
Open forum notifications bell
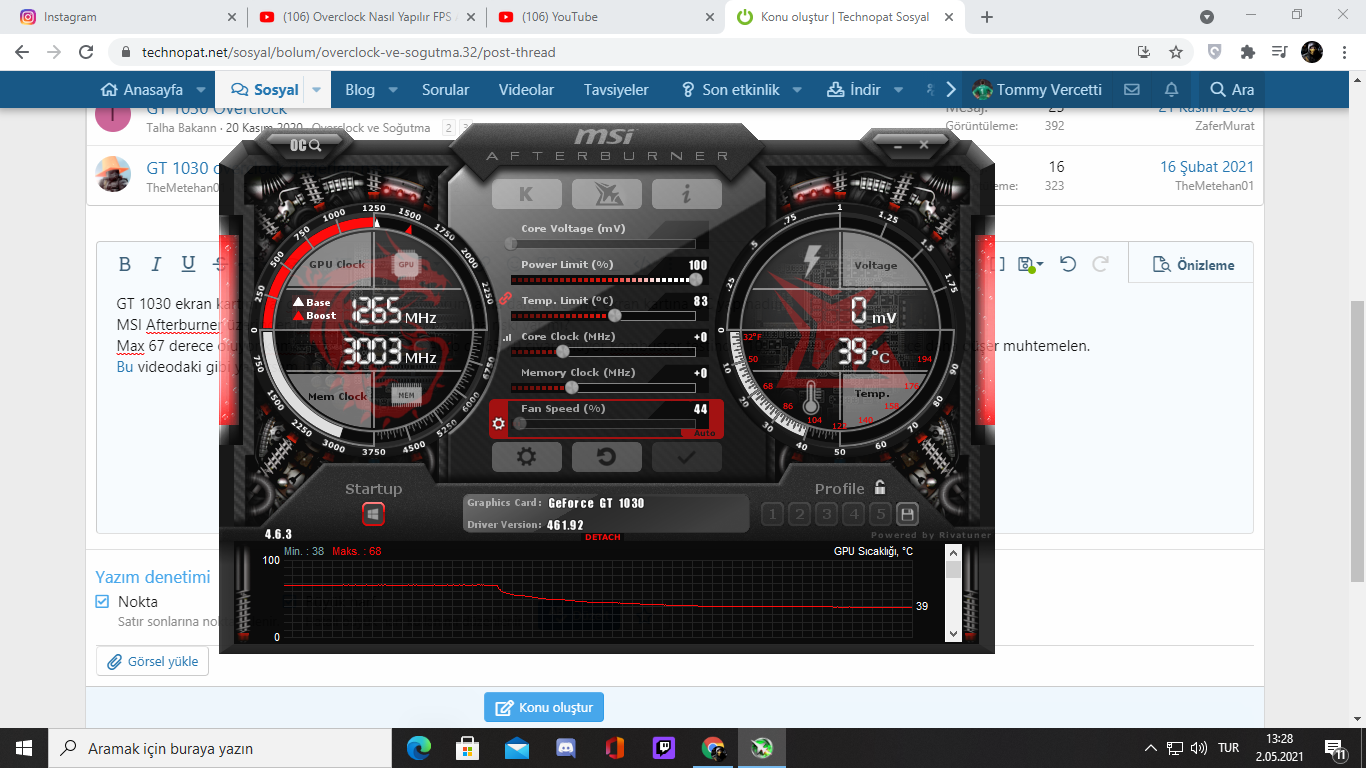coord(1171,90)
